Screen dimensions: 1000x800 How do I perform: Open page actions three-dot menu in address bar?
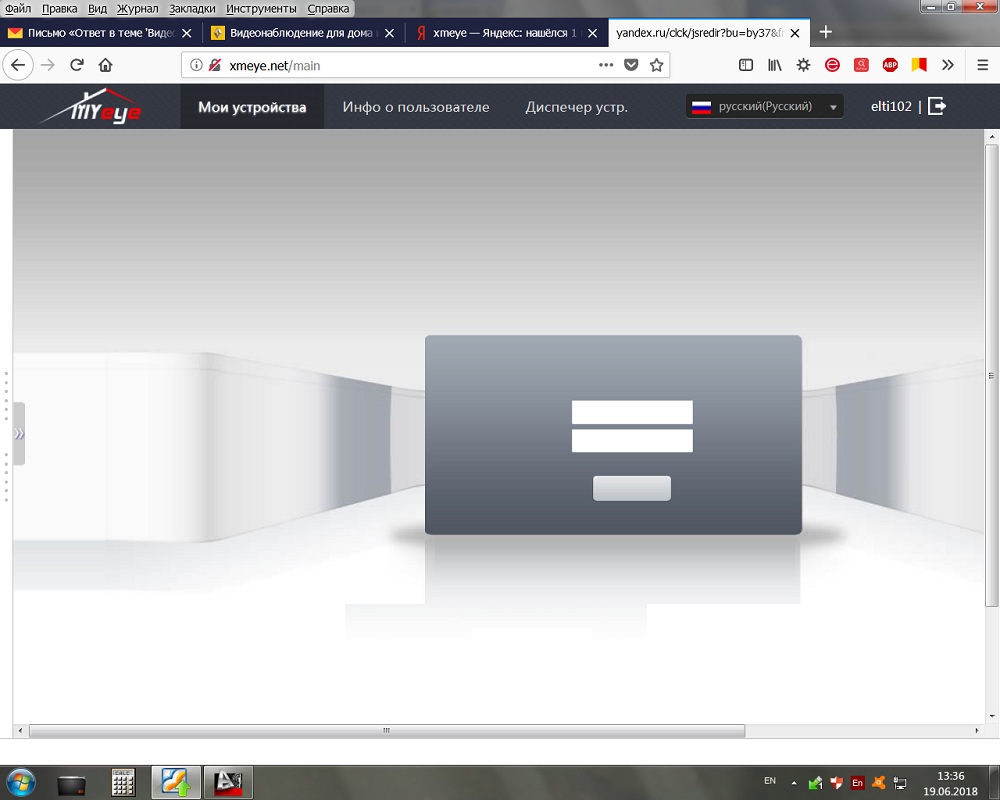click(x=606, y=65)
